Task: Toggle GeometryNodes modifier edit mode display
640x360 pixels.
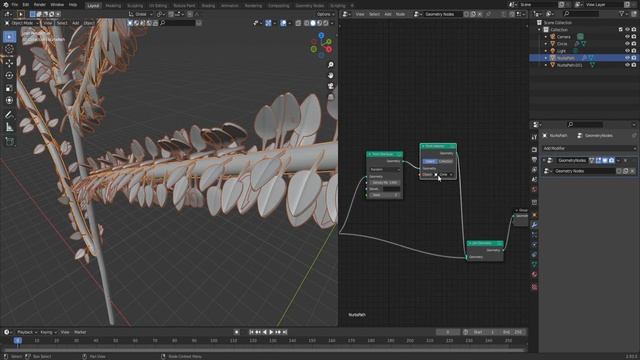Action: tap(598, 160)
